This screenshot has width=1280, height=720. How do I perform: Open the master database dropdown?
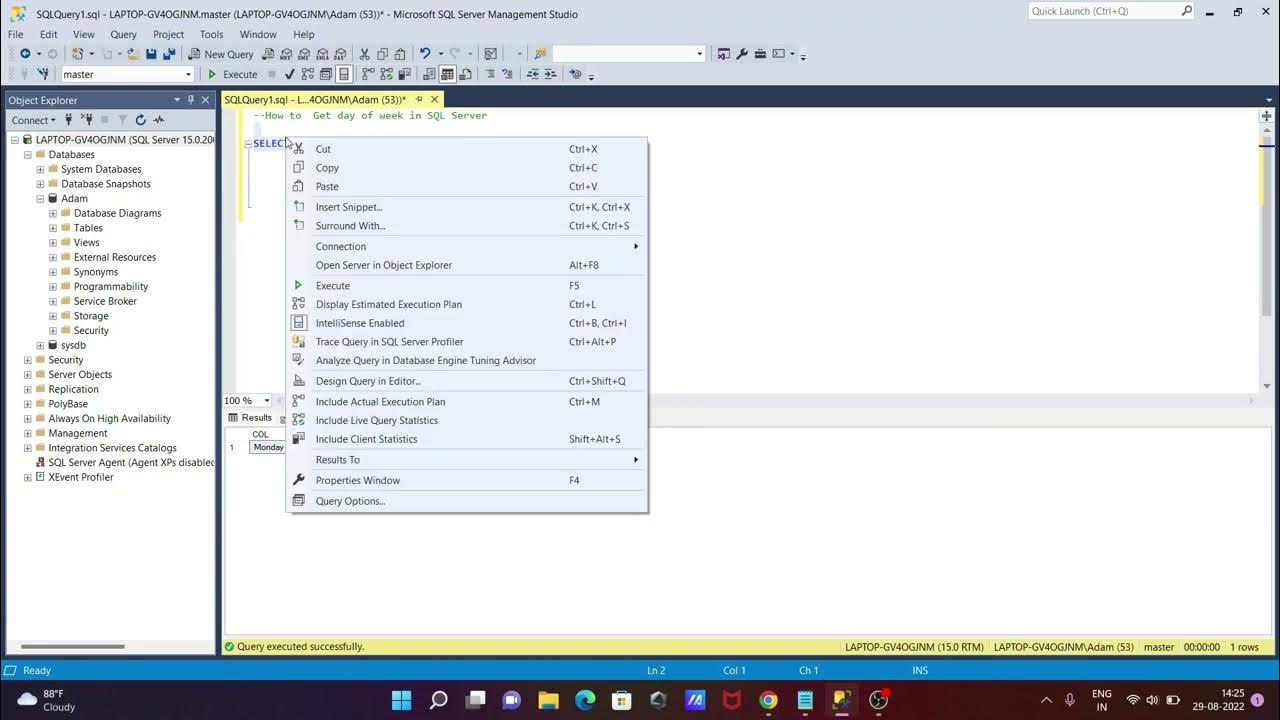pyautogui.click(x=188, y=74)
